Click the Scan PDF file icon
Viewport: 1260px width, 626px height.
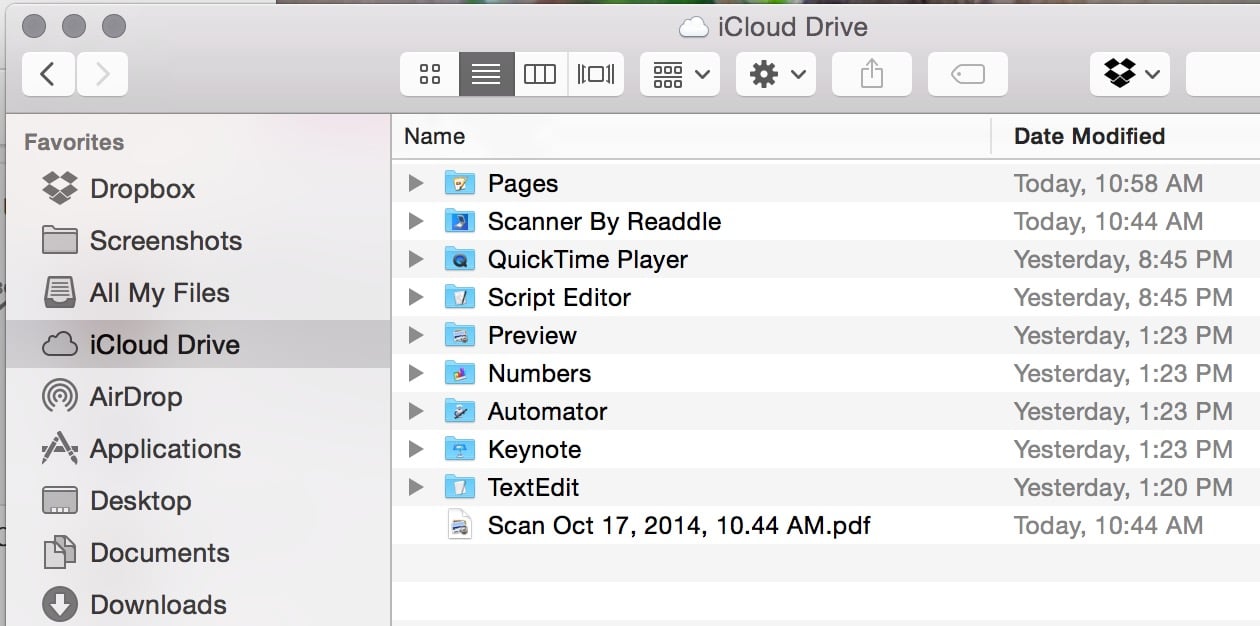(x=459, y=525)
